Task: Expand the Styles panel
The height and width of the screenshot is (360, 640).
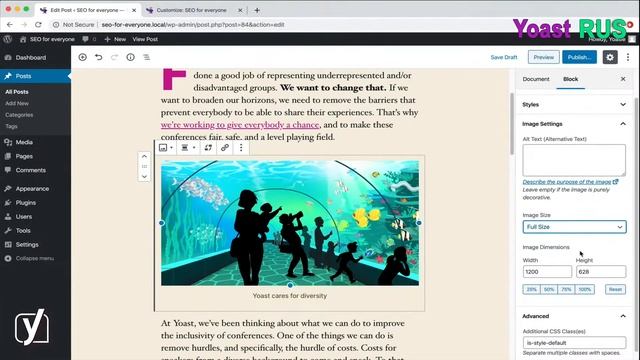Action: click(x=575, y=104)
